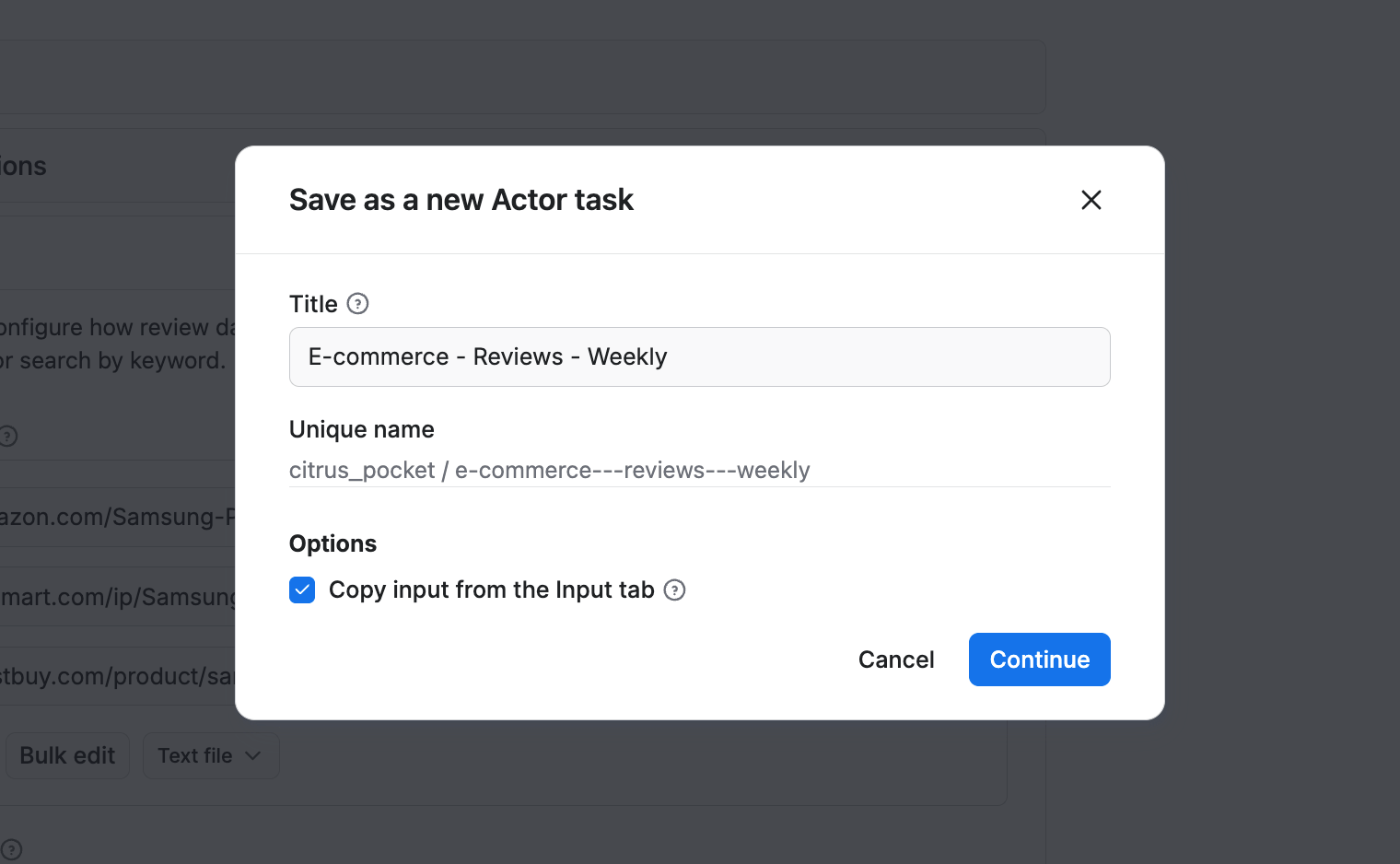Screen dimensions: 1400x864
Task: Click help icon next to Copy input option
Action: click(674, 590)
